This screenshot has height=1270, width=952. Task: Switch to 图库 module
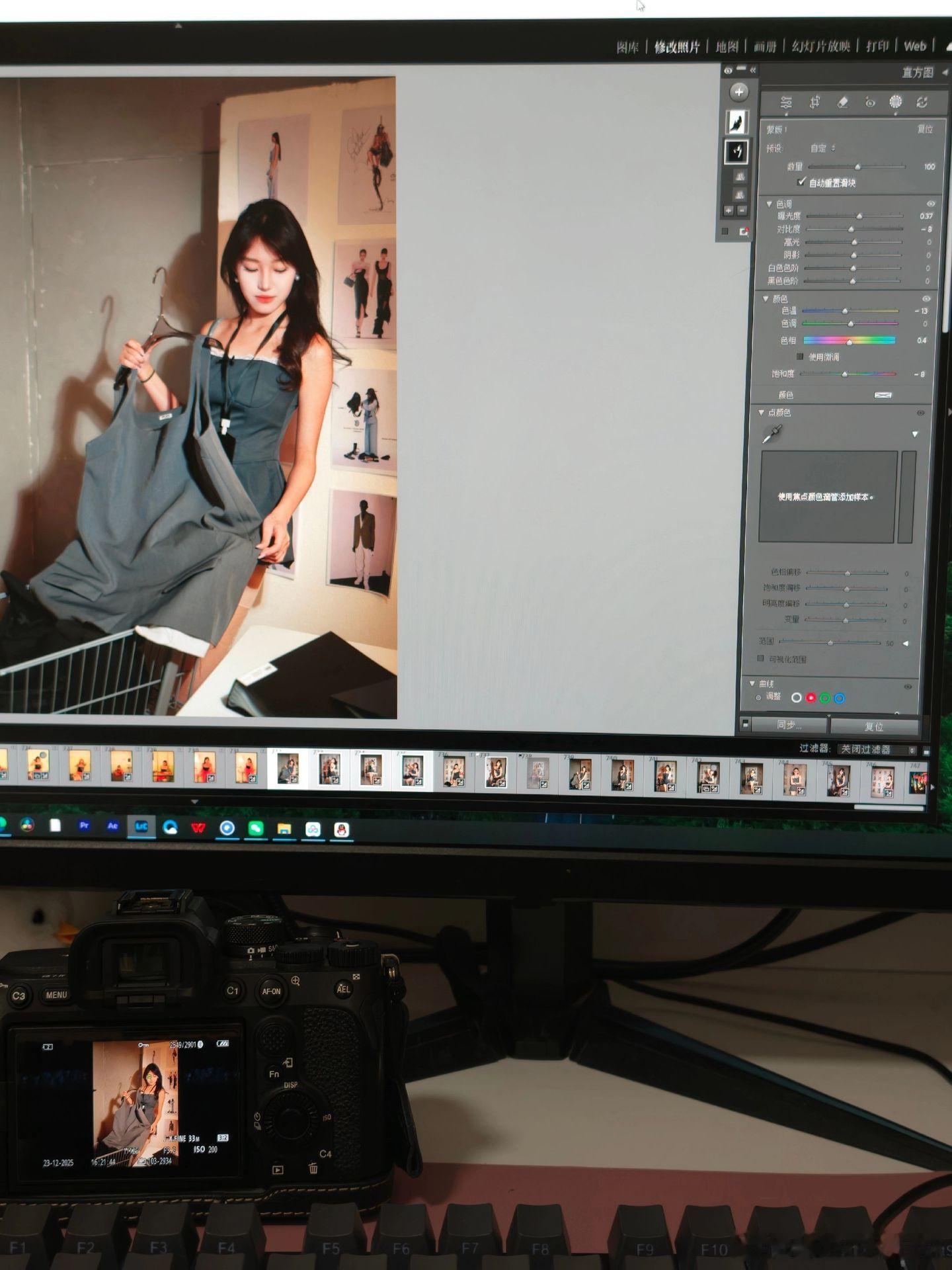[x=627, y=47]
